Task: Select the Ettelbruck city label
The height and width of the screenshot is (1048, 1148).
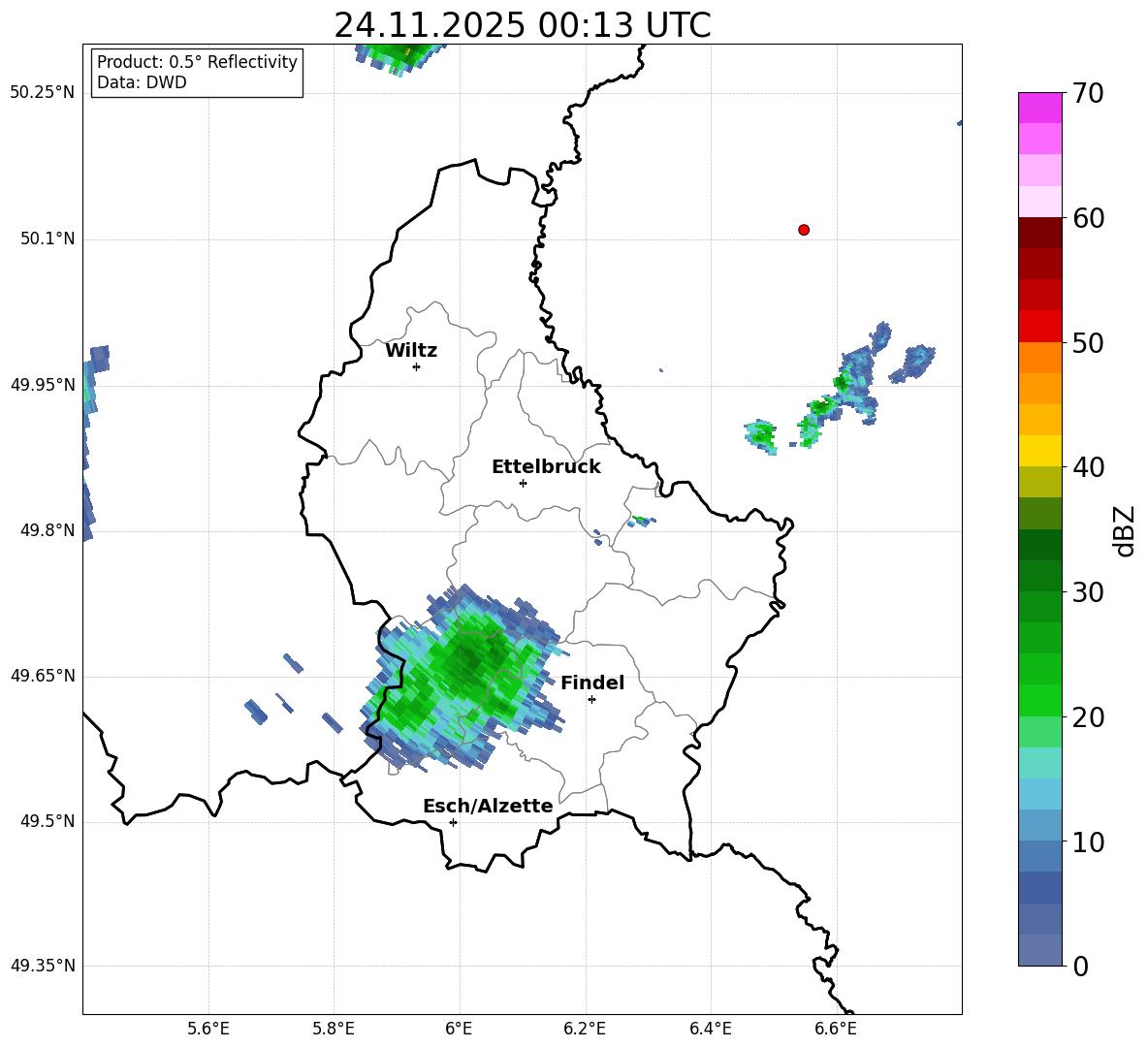Action: (546, 467)
